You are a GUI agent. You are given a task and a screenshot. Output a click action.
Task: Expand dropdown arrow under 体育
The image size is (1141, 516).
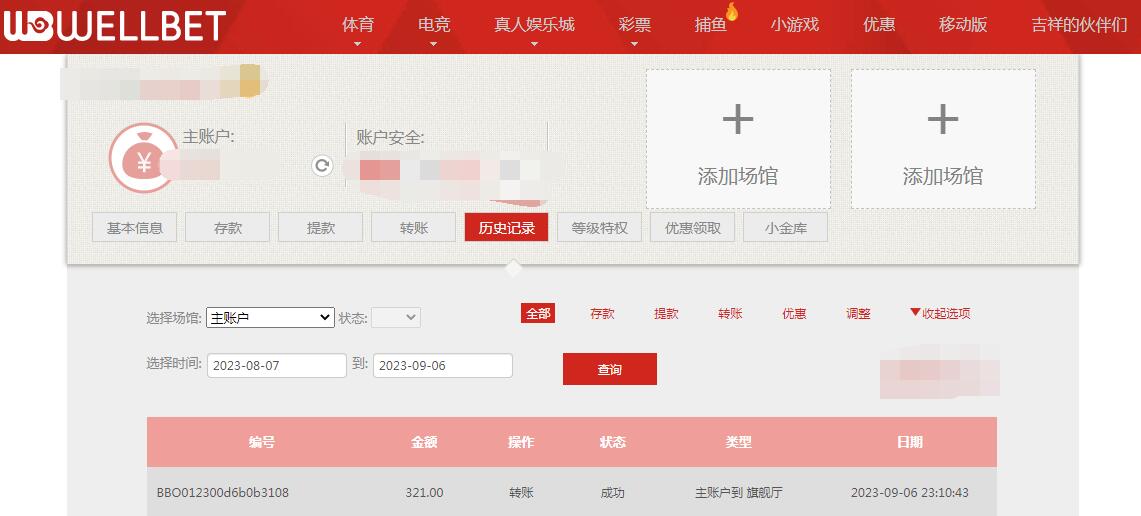(357, 44)
